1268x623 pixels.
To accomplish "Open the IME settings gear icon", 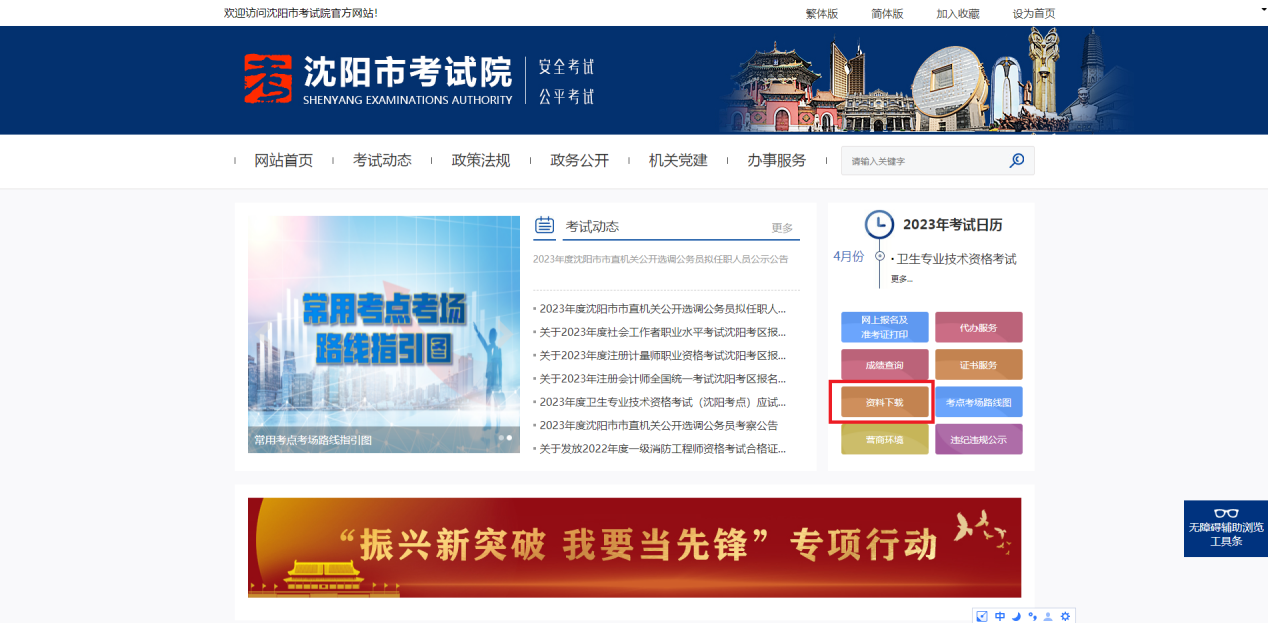I will tap(1065, 616).
